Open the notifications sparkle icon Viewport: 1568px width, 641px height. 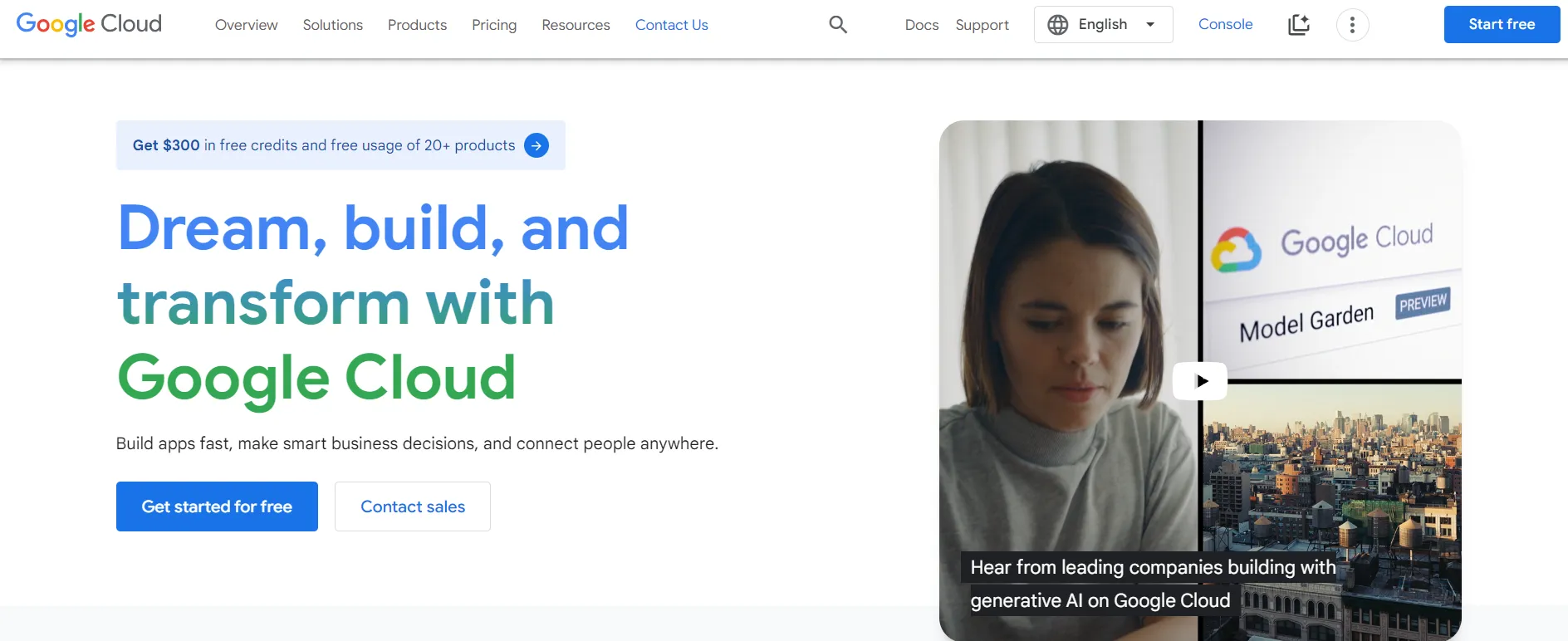pos(1299,25)
